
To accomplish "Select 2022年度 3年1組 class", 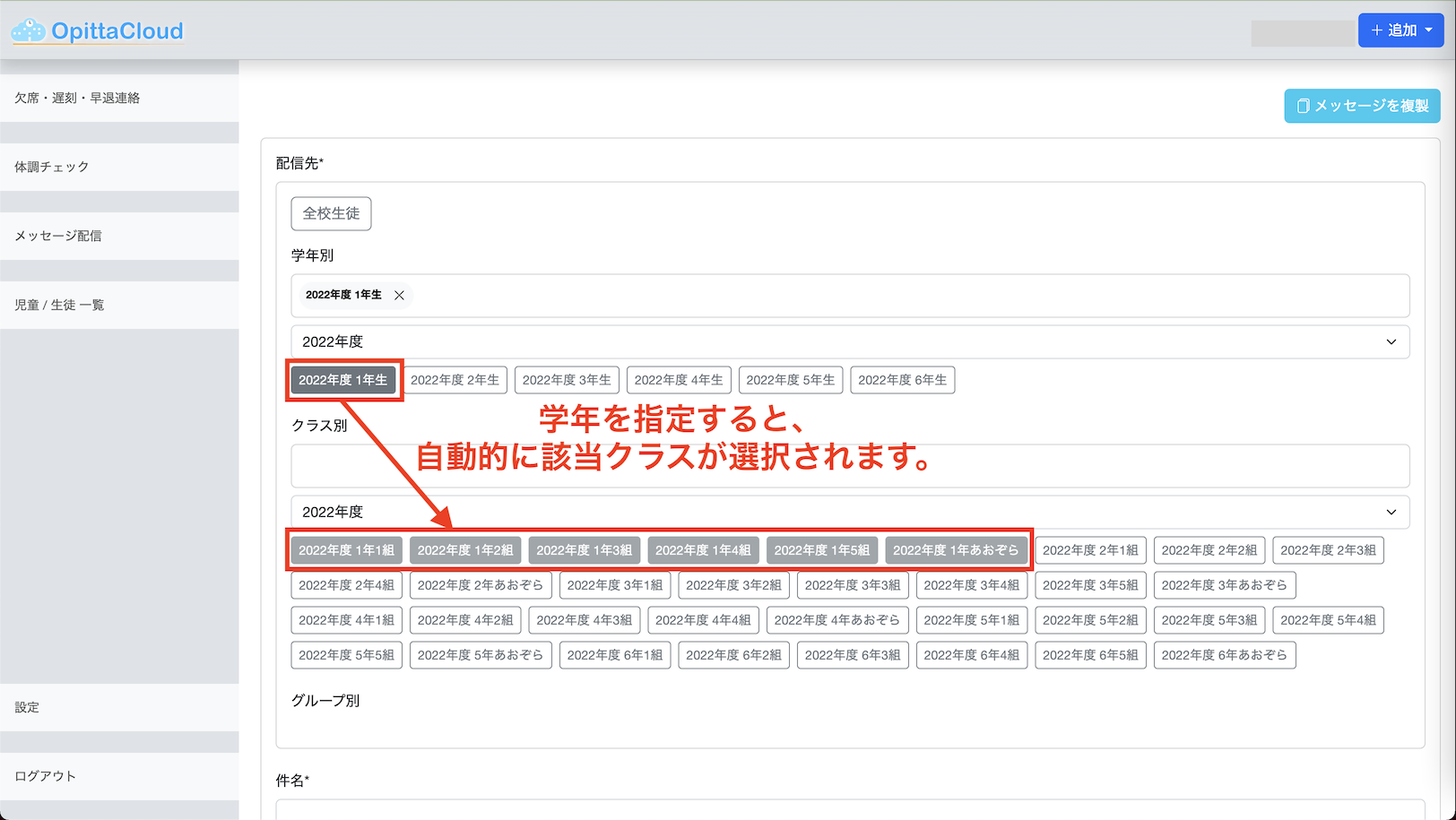I will pyautogui.click(x=615, y=585).
